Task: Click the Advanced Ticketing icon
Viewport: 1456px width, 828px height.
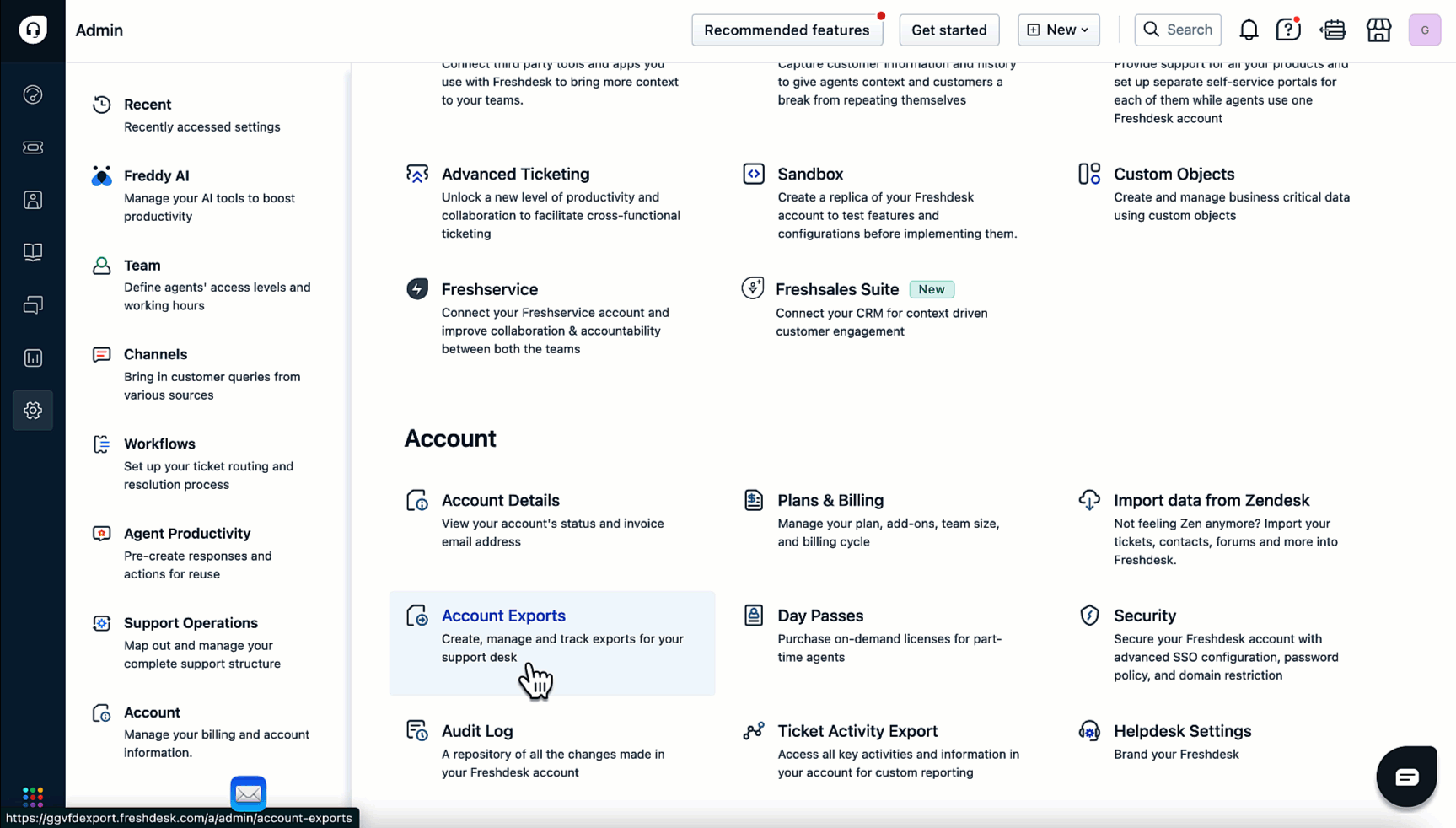Action: coord(417,174)
